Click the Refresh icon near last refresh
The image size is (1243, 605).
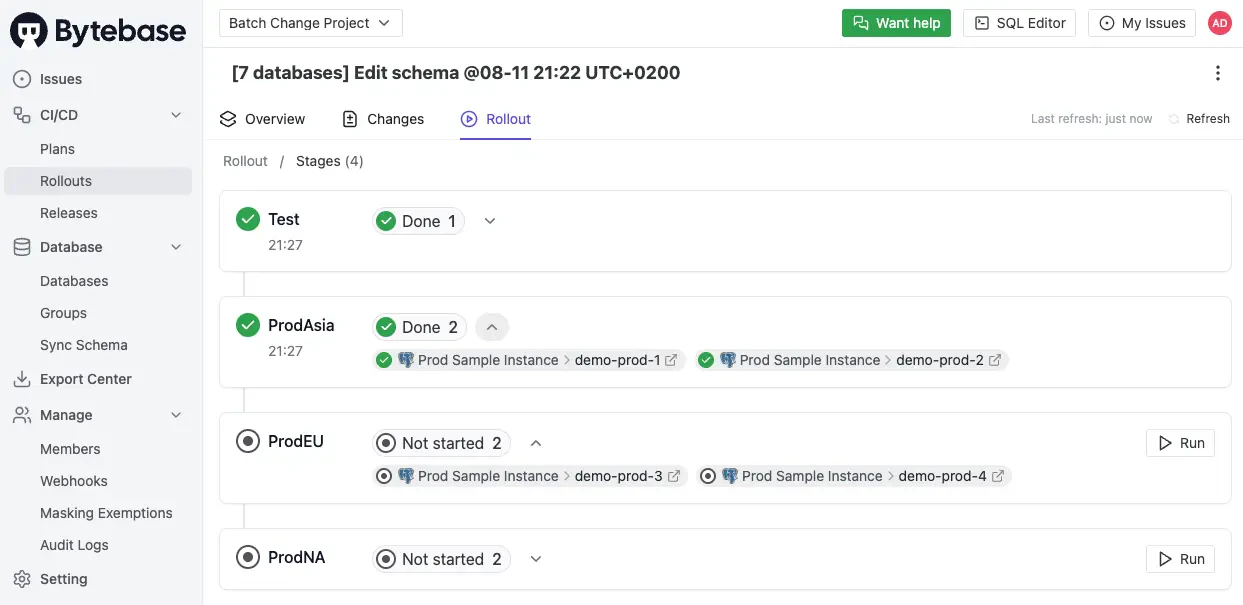(1174, 119)
